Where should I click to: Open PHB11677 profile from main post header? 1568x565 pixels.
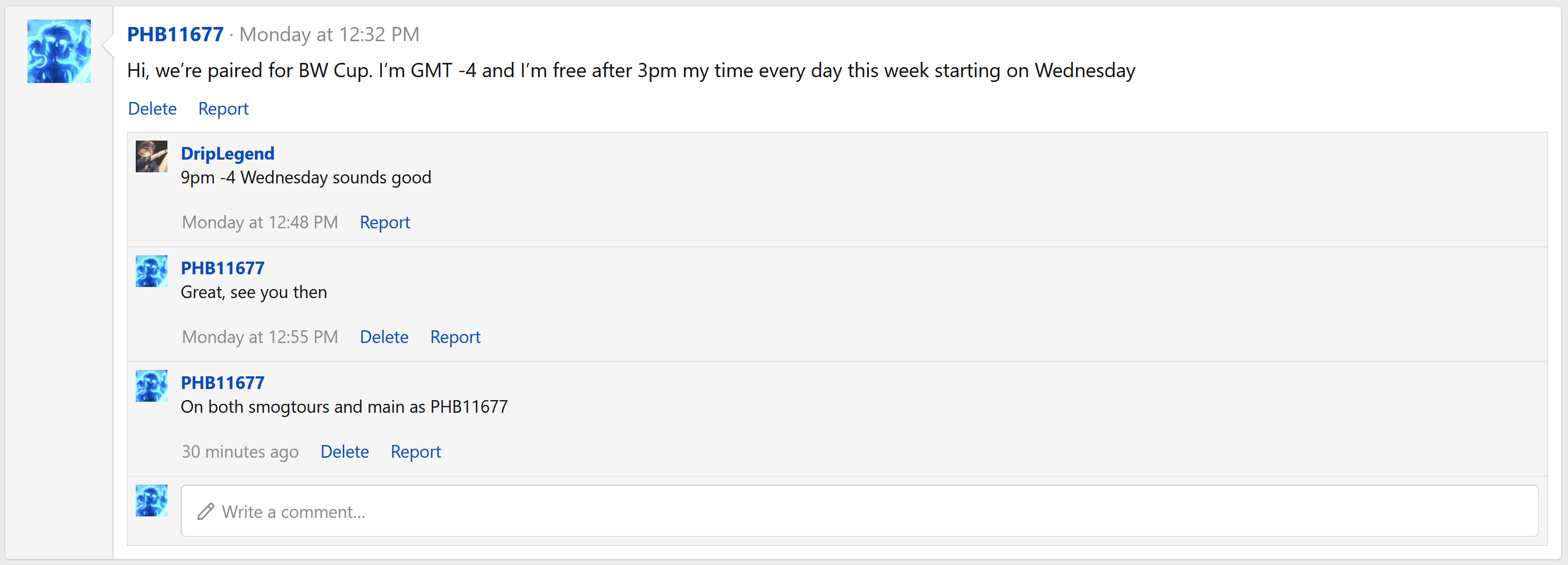(x=175, y=35)
